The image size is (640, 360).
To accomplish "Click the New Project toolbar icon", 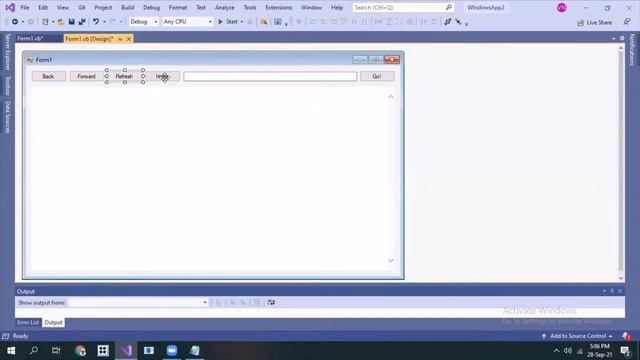I will point(45,22).
